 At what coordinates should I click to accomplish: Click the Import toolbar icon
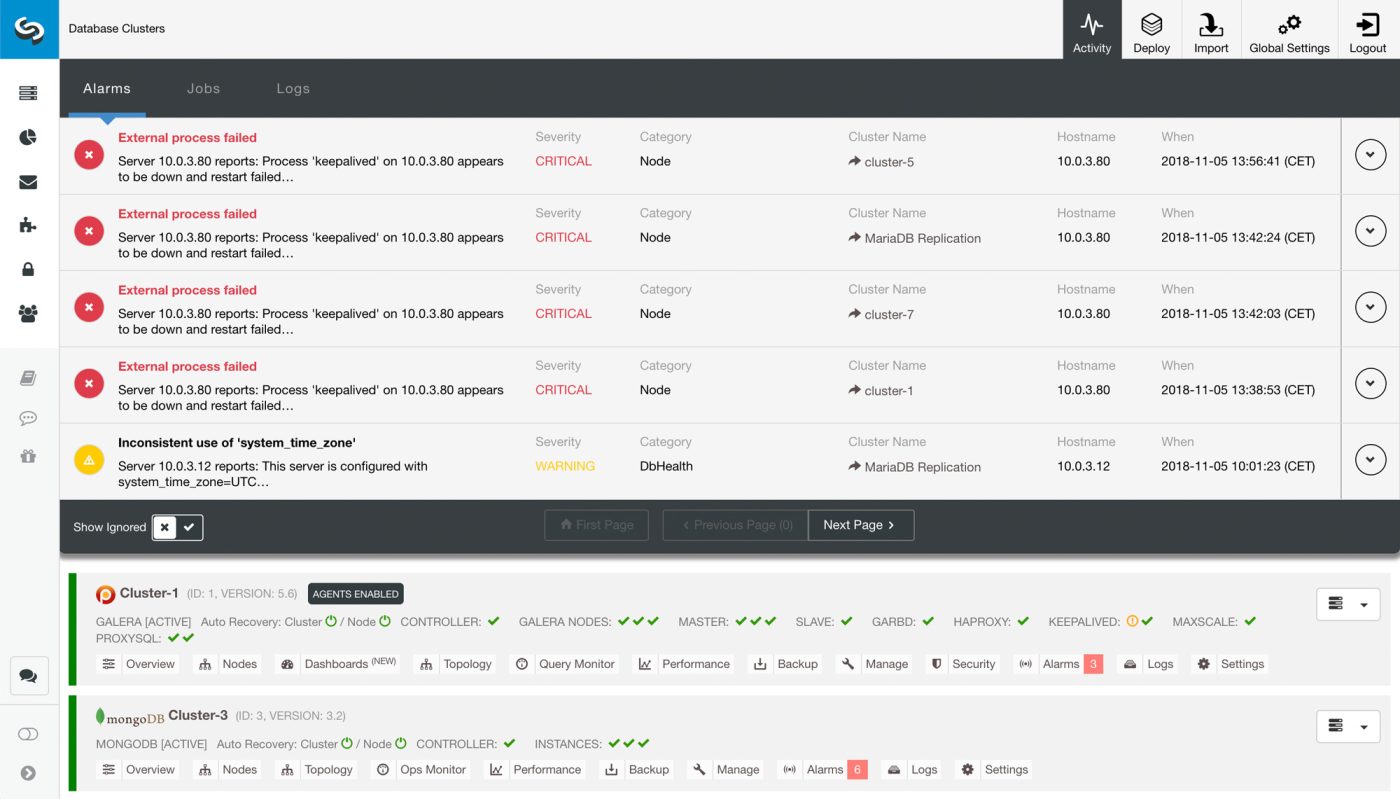pos(1211,29)
